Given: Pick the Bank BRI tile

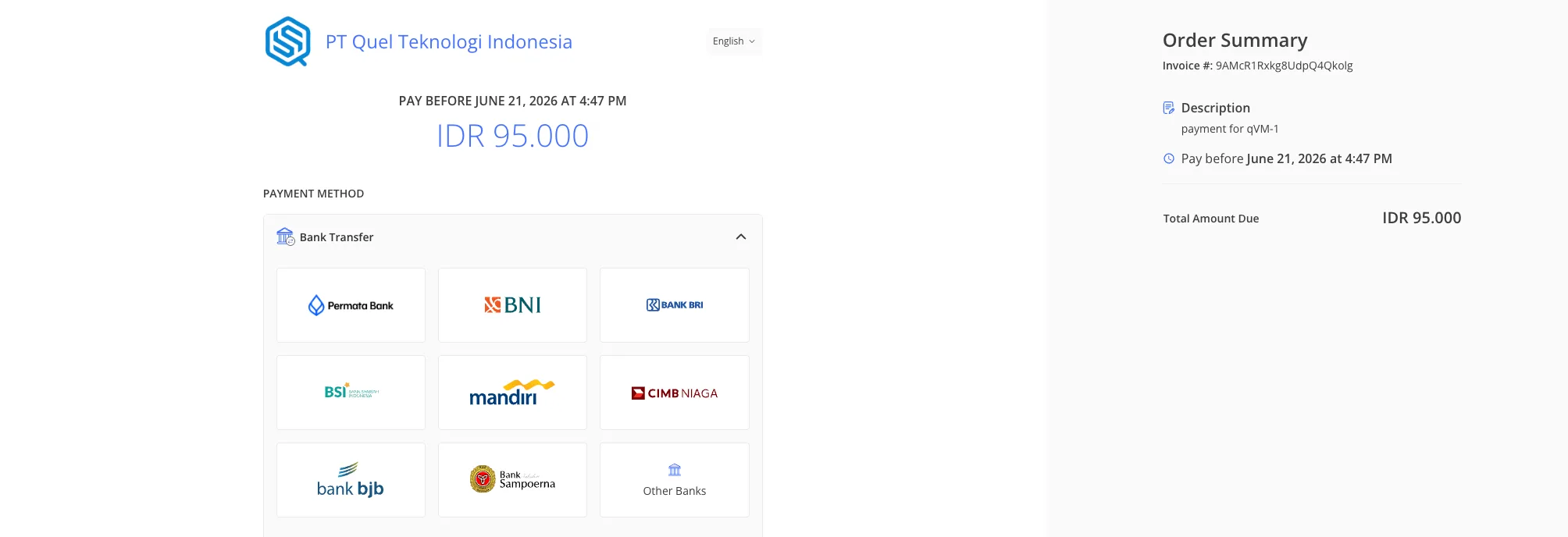Looking at the screenshot, I should click(675, 305).
